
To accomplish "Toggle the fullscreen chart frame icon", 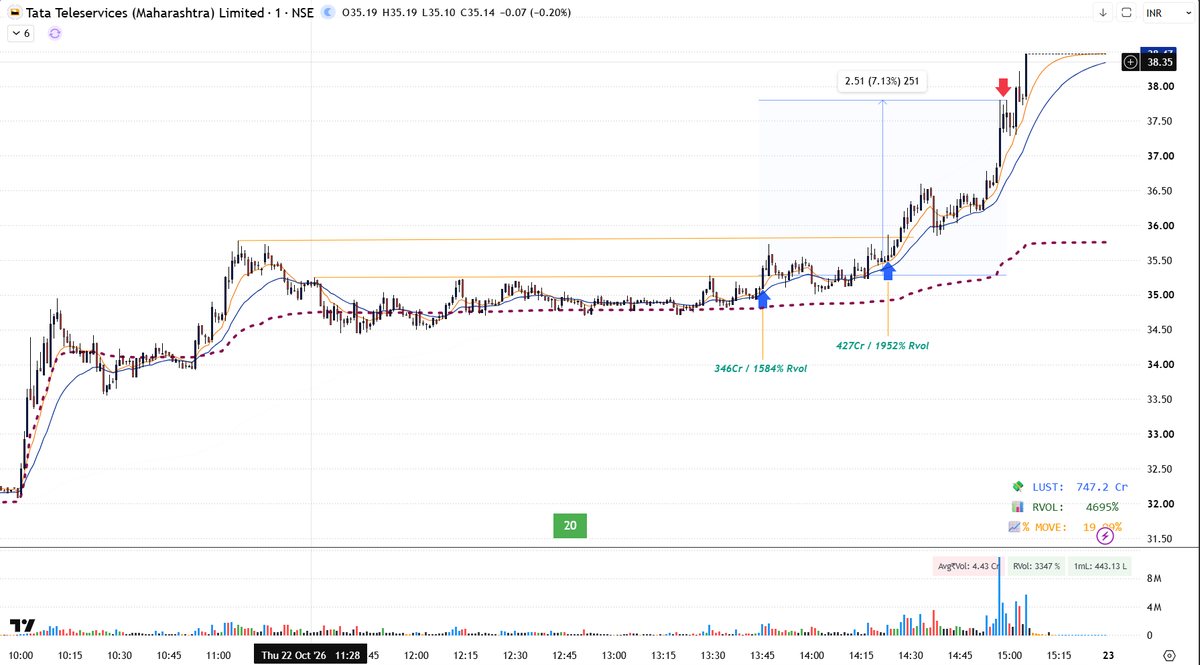I will [x=1126, y=12].
